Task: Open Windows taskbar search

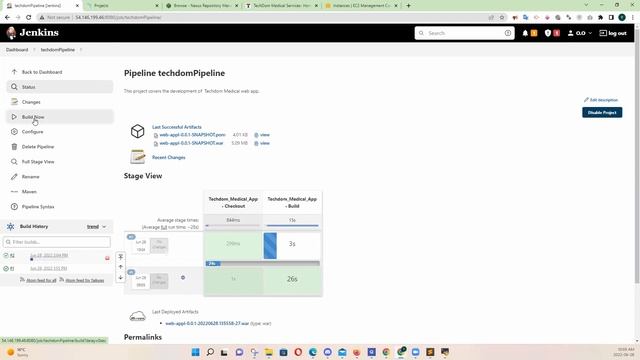Action: pyautogui.click(x=210, y=352)
